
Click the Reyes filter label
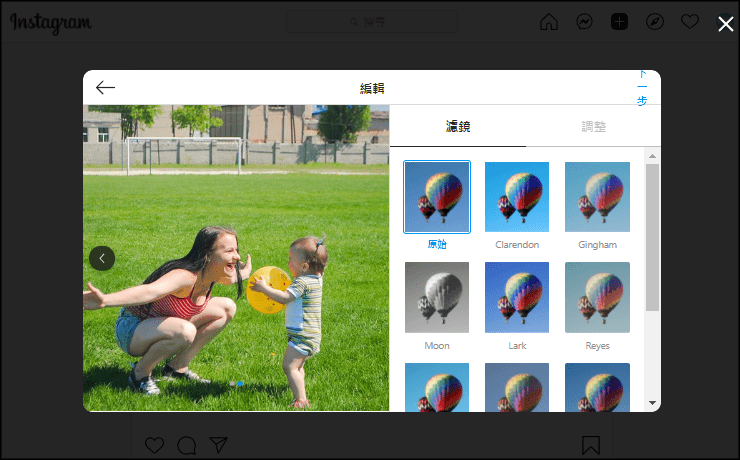tap(597, 346)
